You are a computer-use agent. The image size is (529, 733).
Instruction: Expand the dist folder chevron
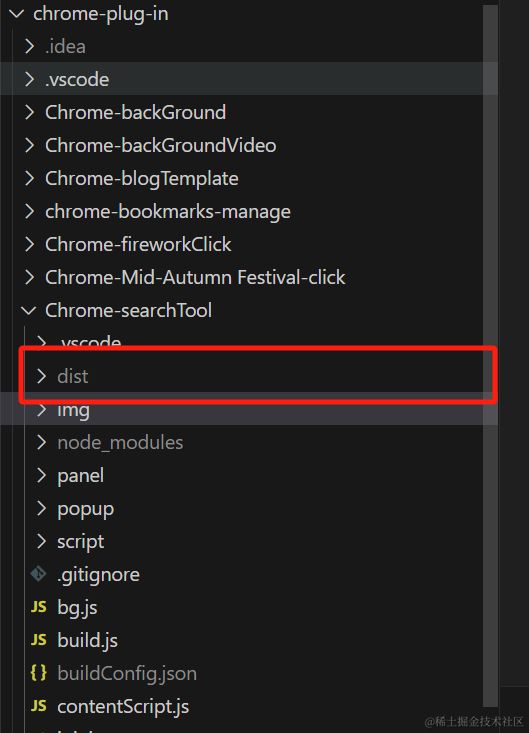click(41, 376)
